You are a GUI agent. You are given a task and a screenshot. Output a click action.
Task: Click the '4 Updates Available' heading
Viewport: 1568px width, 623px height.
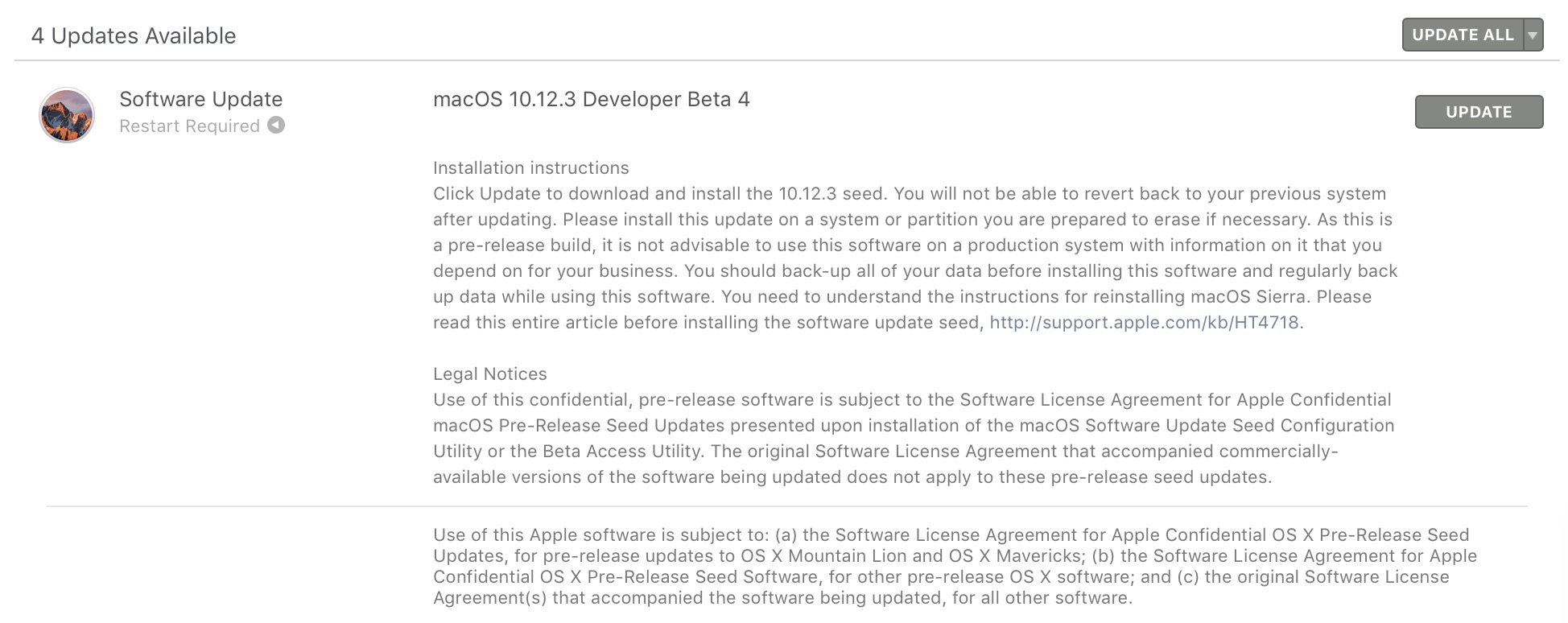point(134,36)
